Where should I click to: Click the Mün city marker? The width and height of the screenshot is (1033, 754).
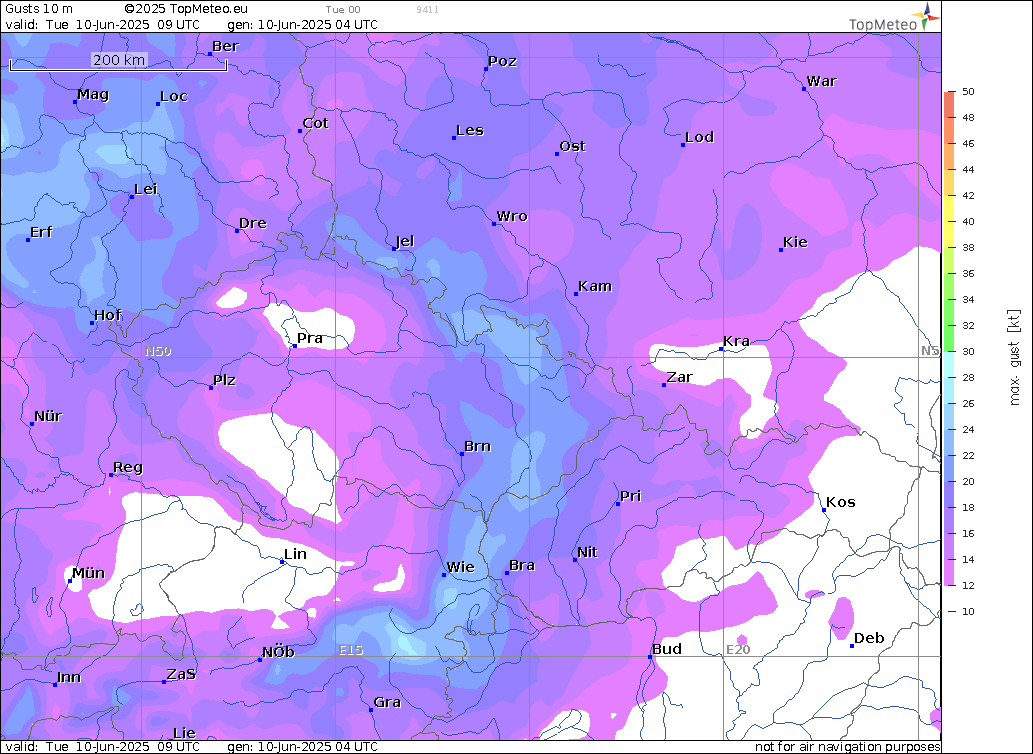70,581
